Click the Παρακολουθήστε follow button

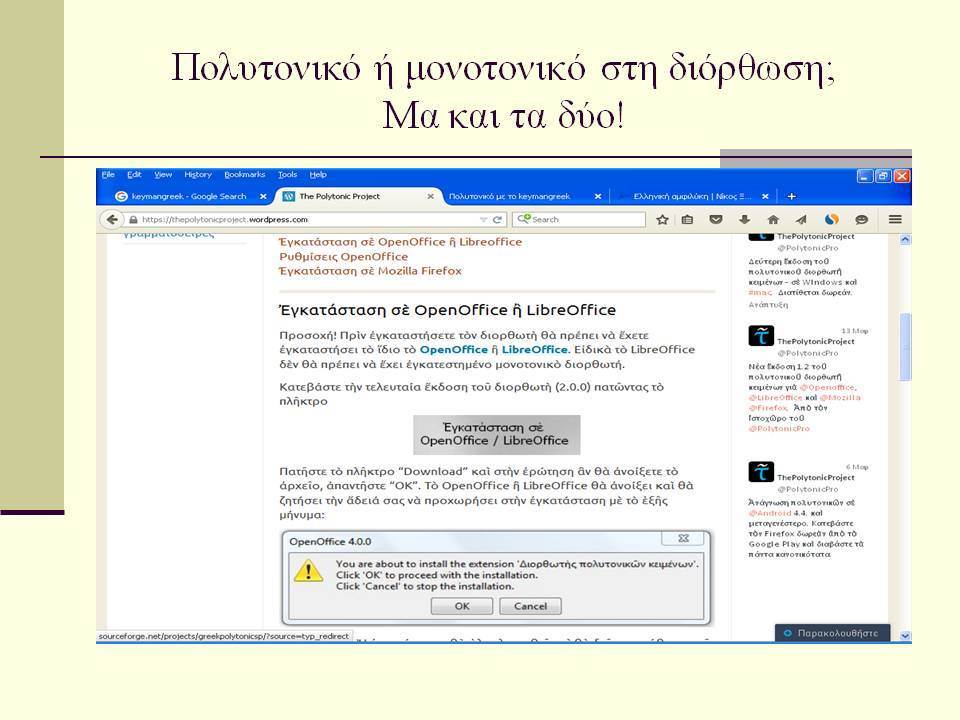[832, 633]
